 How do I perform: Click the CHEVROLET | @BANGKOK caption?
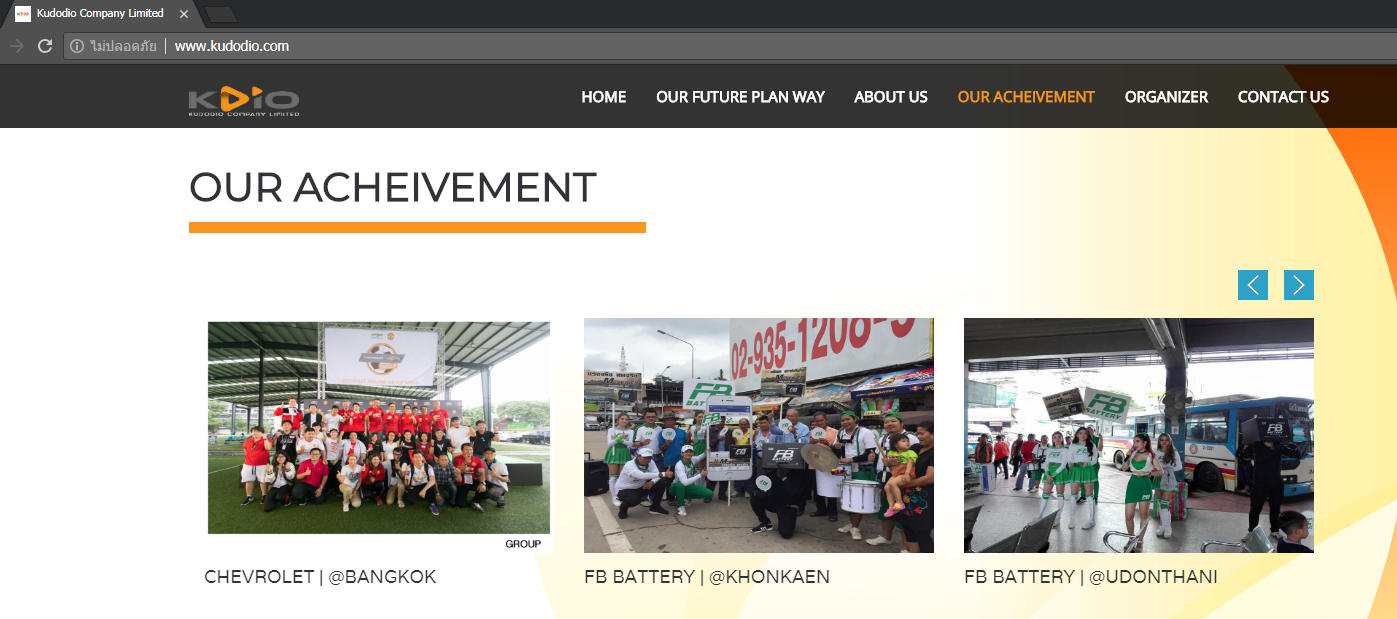pyautogui.click(x=320, y=577)
